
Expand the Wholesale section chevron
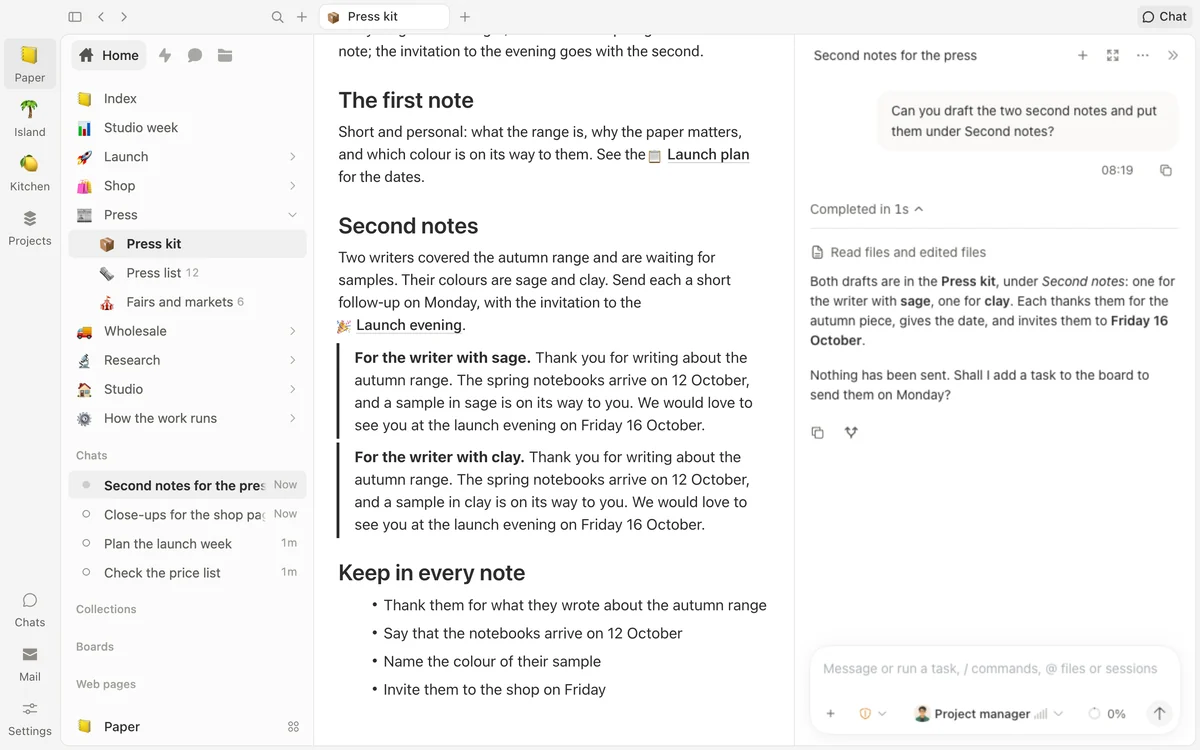(292, 331)
